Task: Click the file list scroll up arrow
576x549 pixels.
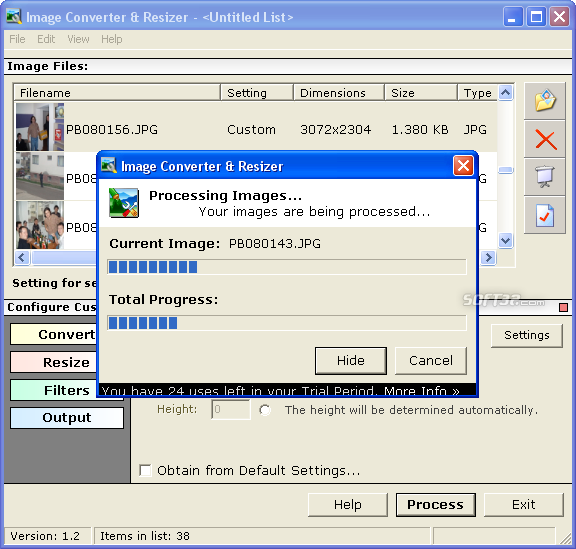Action: click(x=505, y=93)
